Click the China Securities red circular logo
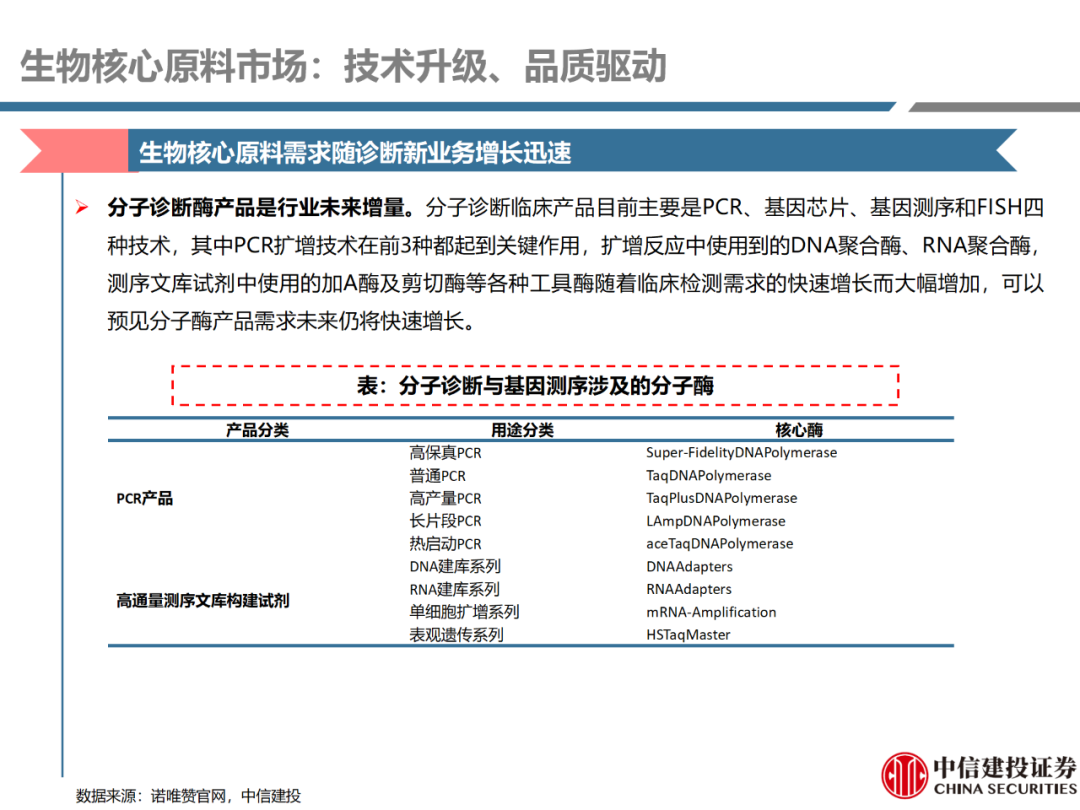 point(904,775)
